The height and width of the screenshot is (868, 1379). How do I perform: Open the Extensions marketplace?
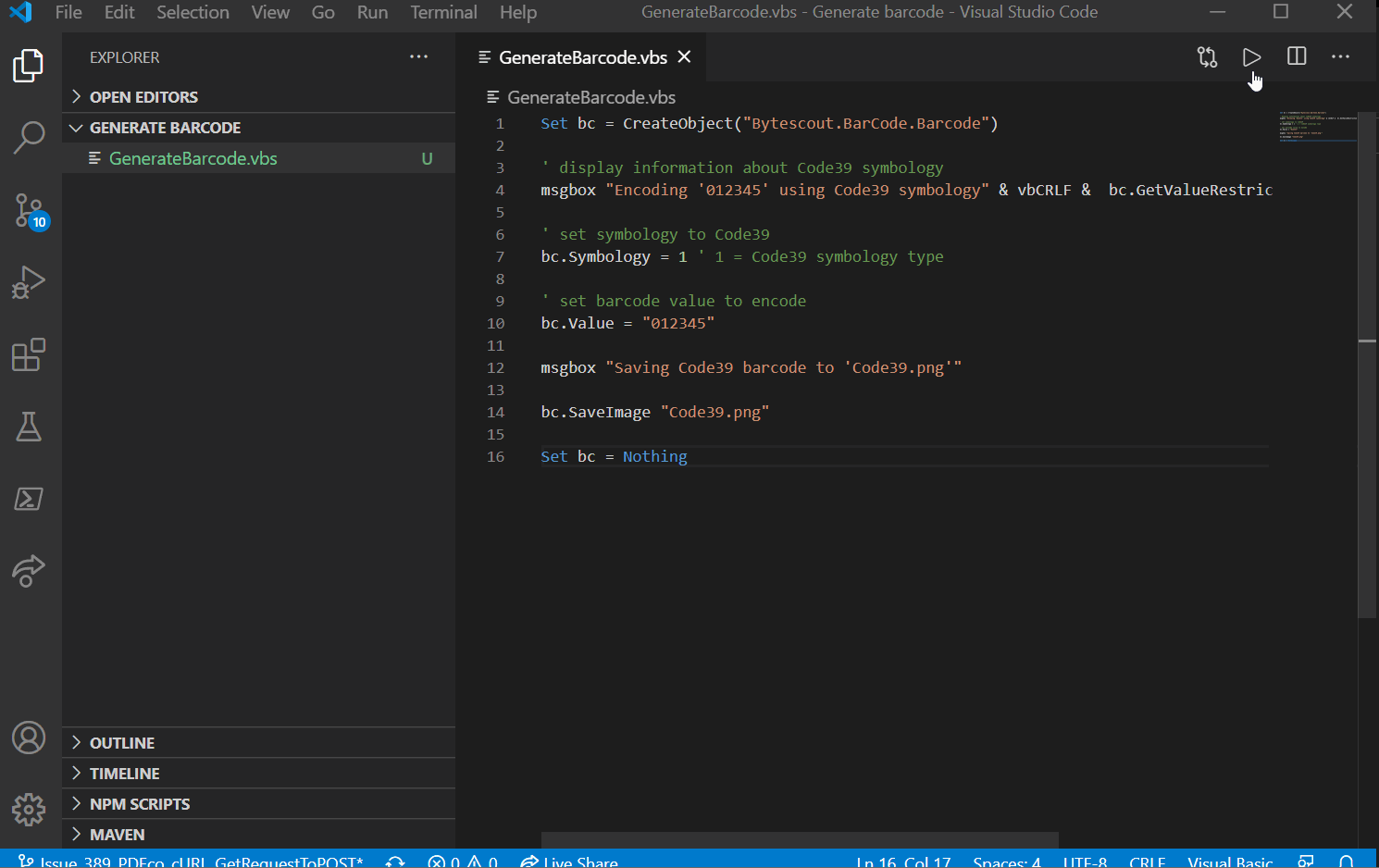(29, 354)
